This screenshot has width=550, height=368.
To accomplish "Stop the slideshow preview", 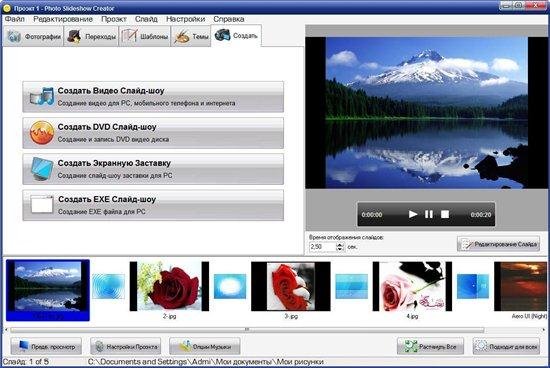I will point(445,214).
